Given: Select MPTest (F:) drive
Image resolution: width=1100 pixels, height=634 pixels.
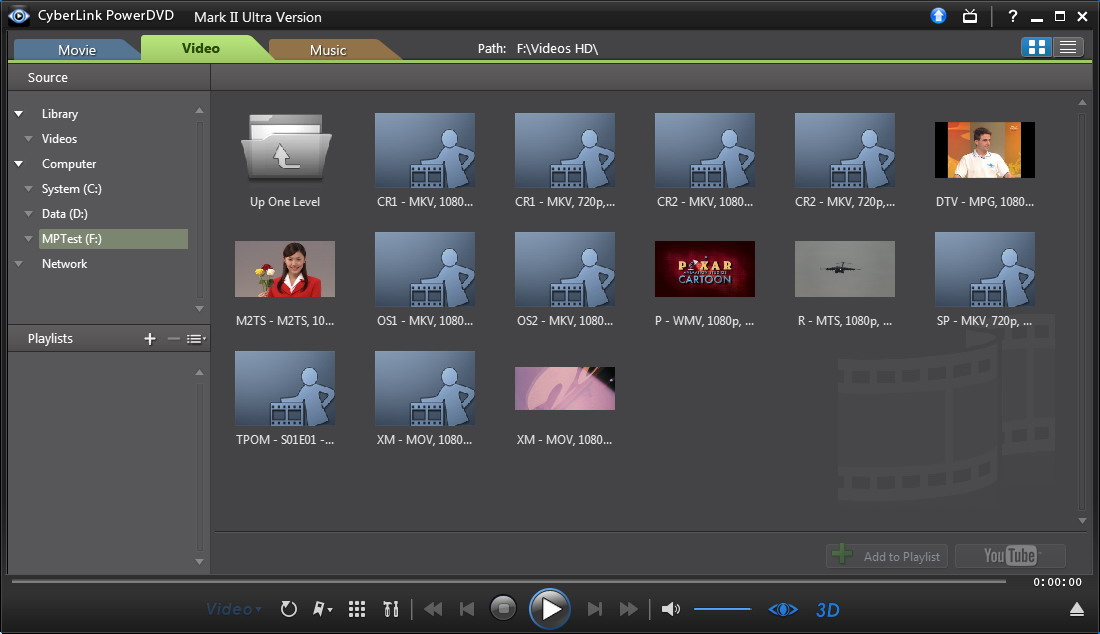Looking at the screenshot, I should [x=113, y=239].
